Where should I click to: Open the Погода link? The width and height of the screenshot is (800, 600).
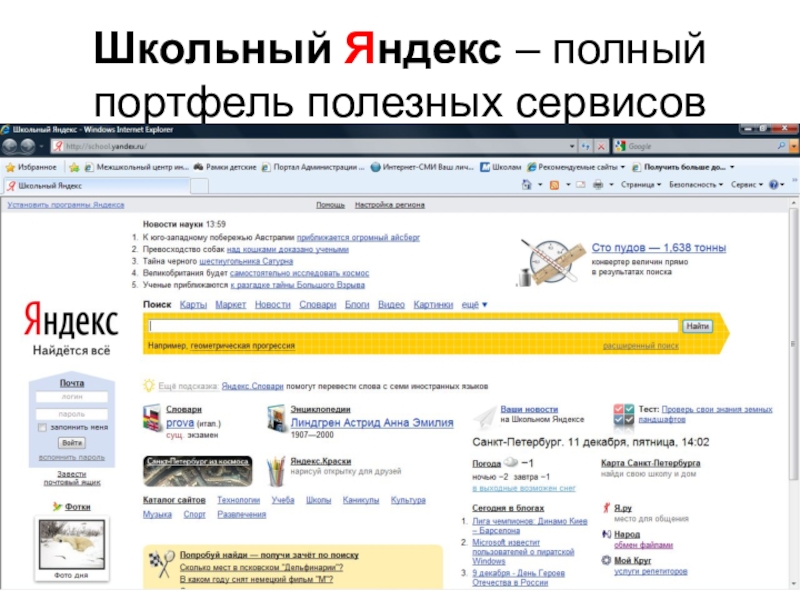click(486, 464)
